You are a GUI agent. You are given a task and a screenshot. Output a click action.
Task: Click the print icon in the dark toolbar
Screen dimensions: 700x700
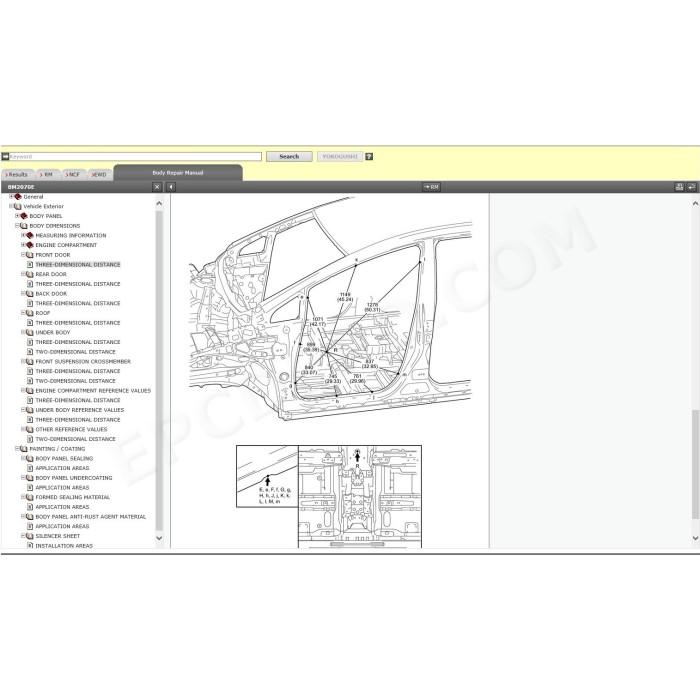(679, 187)
